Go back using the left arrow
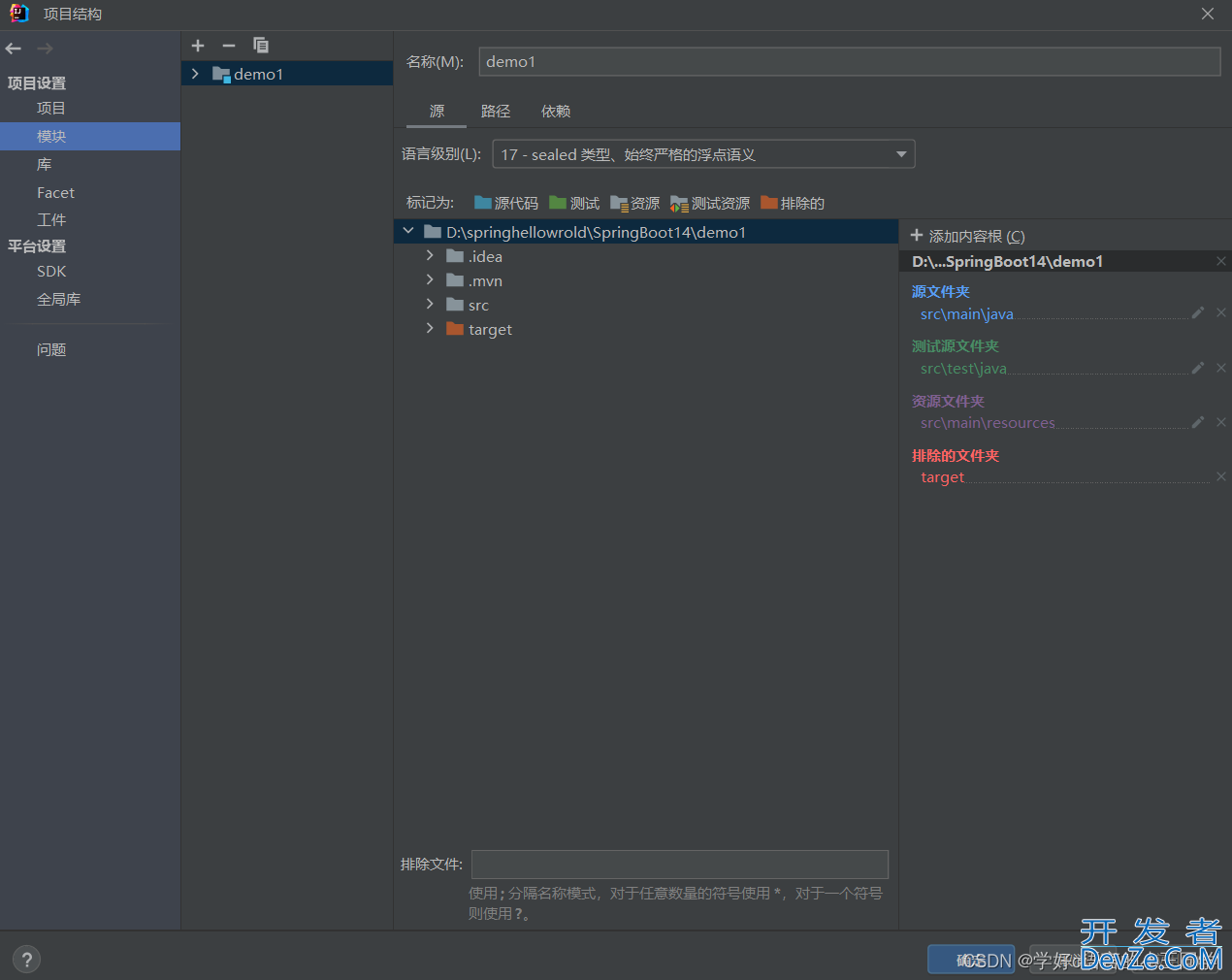The width and height of the screenshot is (1232, 980). (x=14, y=49)
